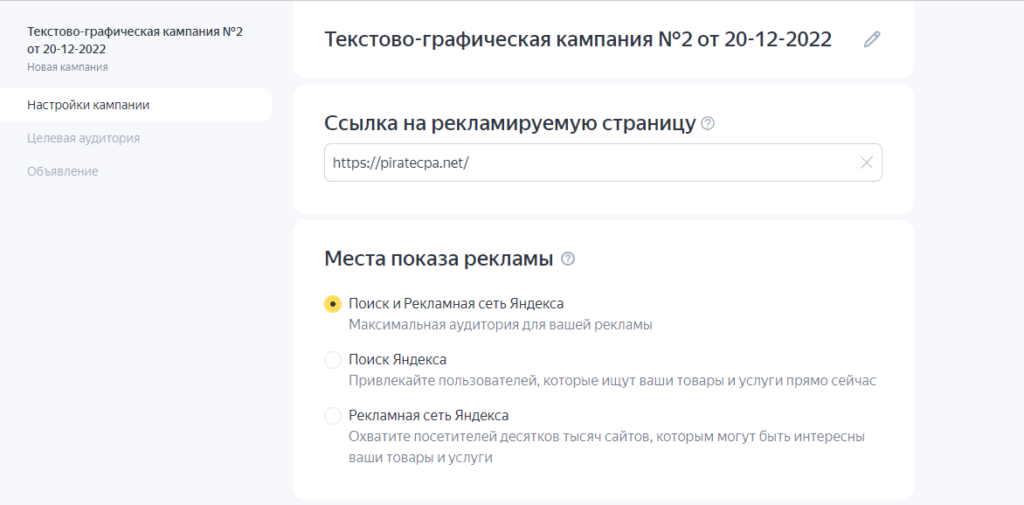Click the campaign name in the left sidebar
Screen dimensions: 1024x505
coord(135,41)
